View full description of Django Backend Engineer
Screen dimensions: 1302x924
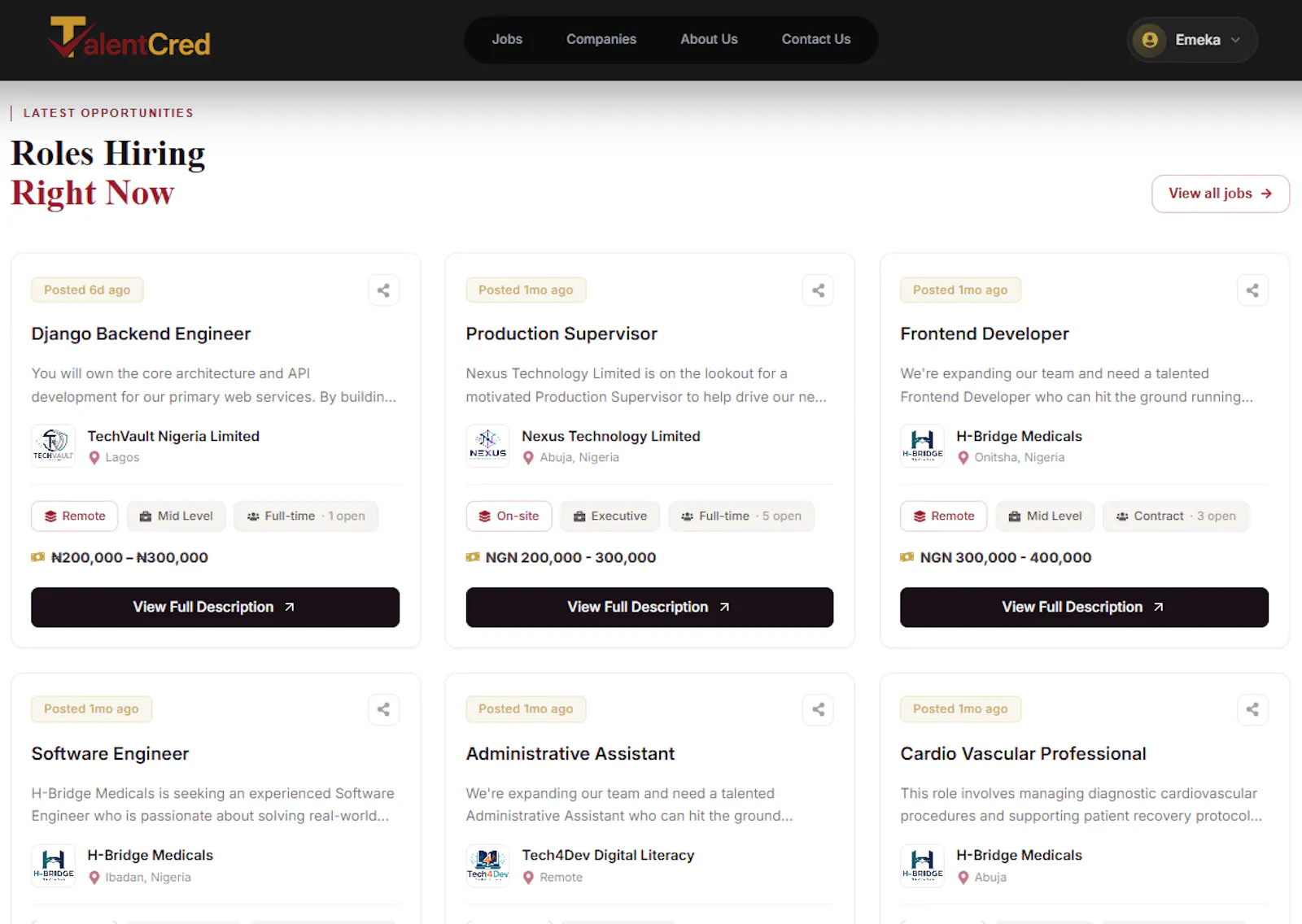tap(215, 607)
